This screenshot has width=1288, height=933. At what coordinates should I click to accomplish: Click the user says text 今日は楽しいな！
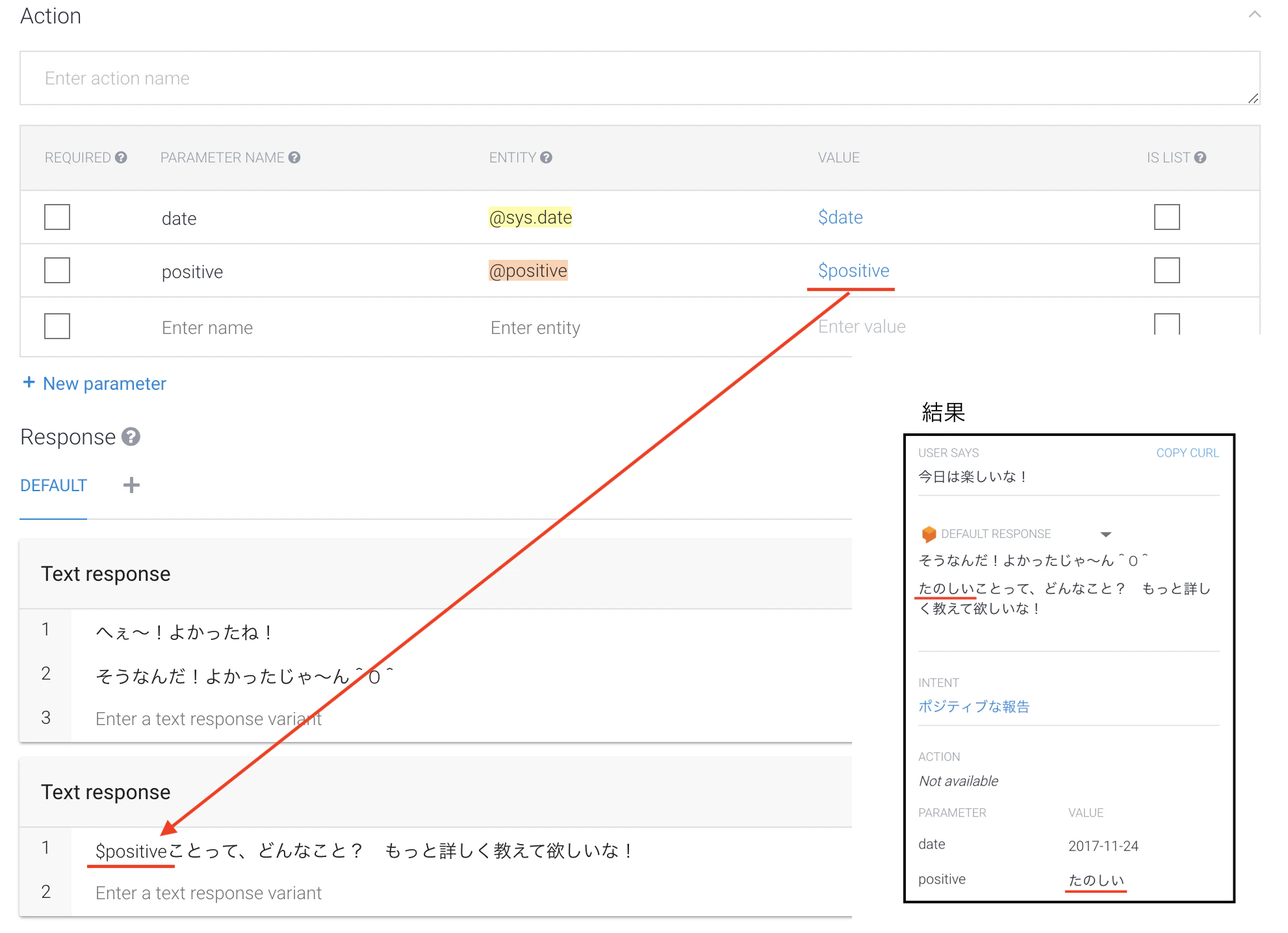tap(973, 476)
